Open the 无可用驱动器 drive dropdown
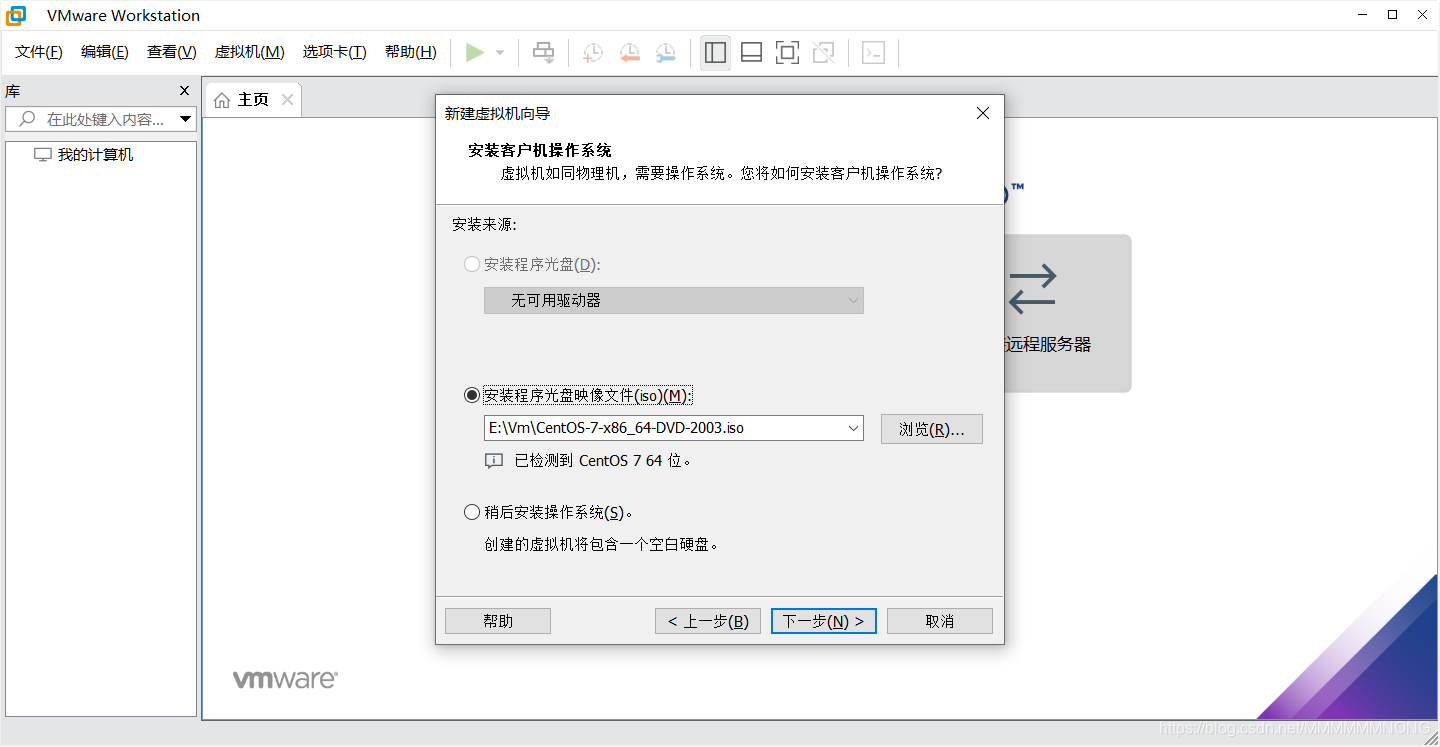 point(674,300)
